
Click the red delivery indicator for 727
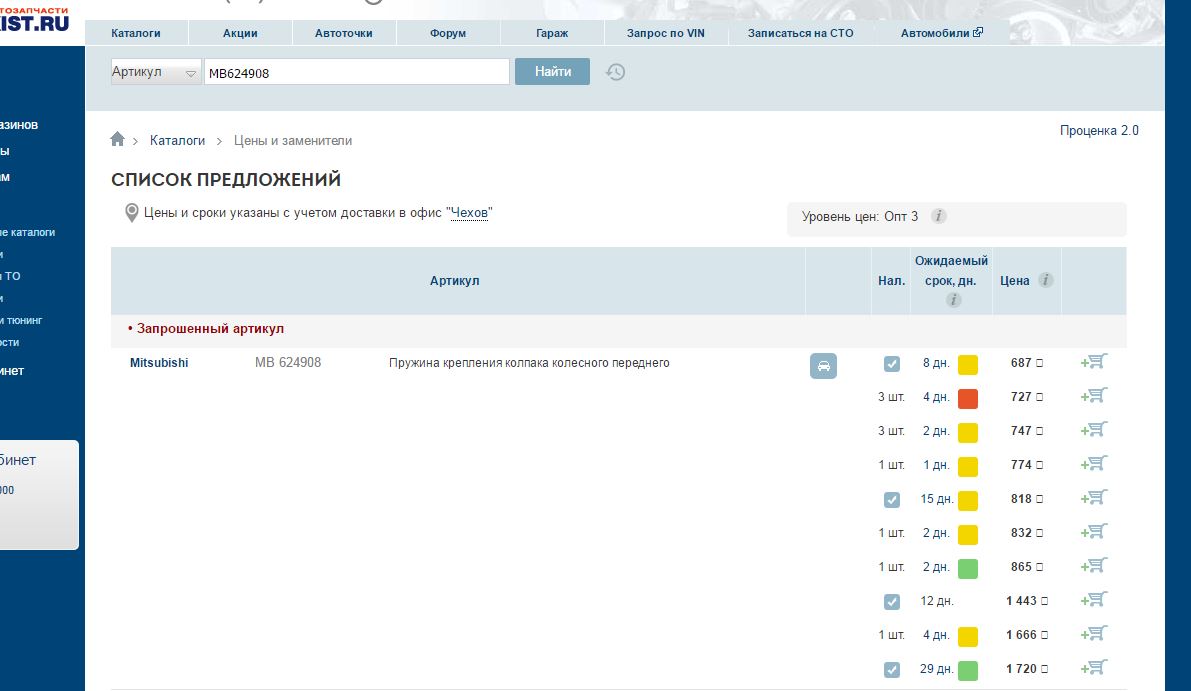tap(967, 398)
